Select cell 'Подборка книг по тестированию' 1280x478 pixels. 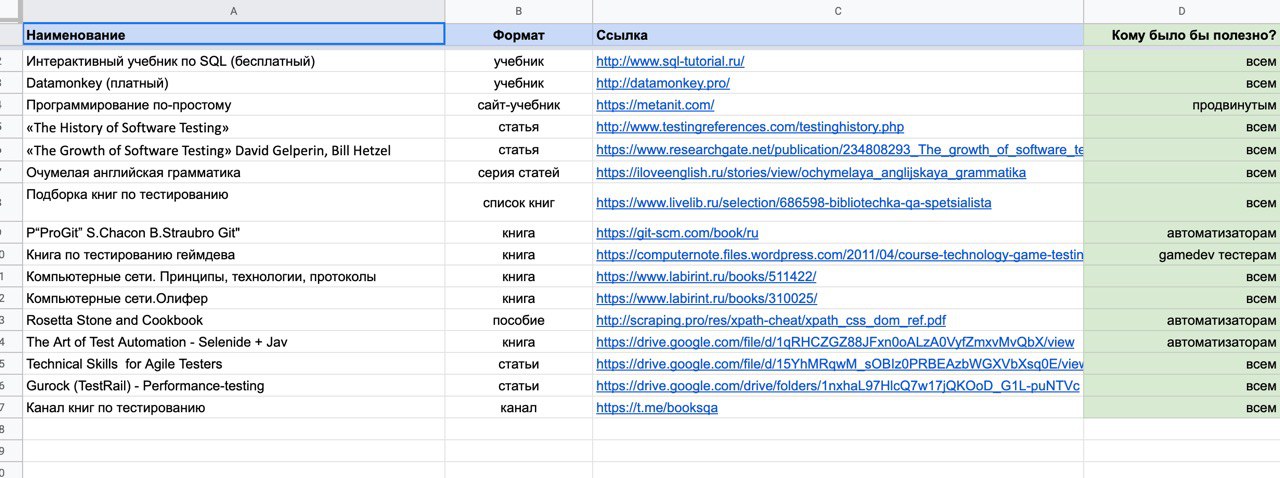tap(234, 202)
